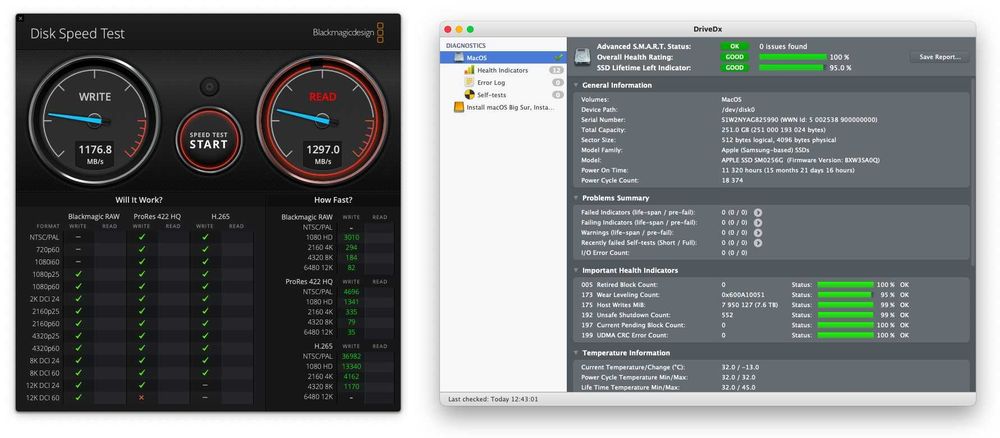Click H.265 NTSC/PAL write checkmark
This screenshot has width=1000, height=438.
pos(205,237)
